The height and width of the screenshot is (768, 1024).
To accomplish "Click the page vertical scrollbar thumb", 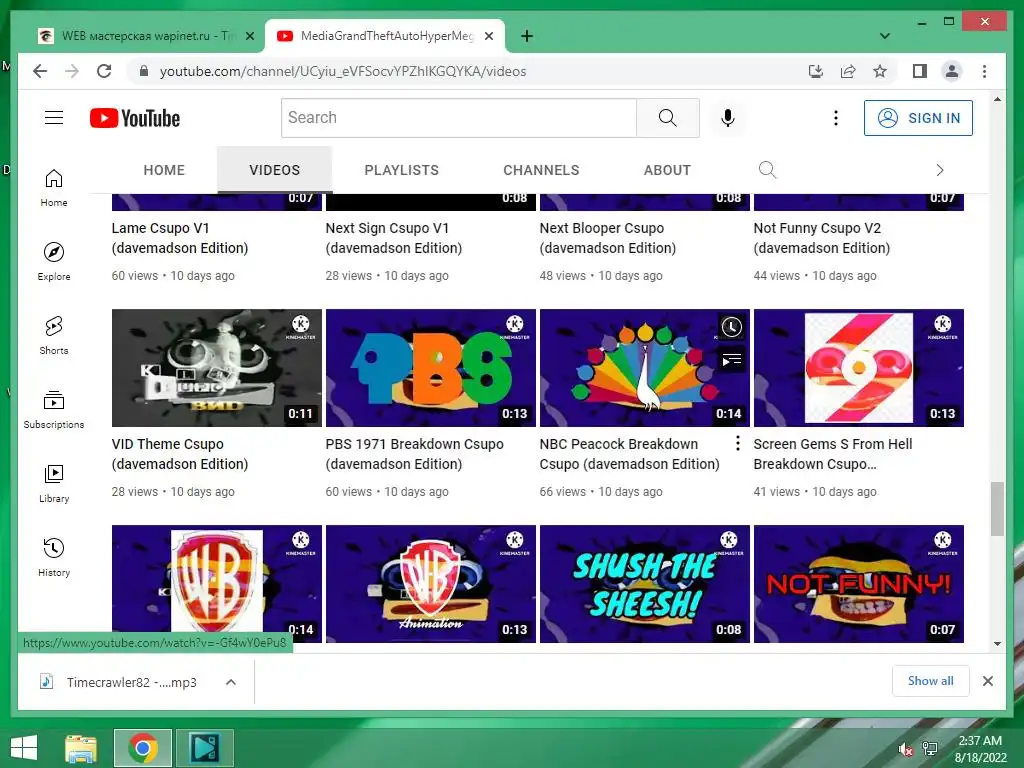I will click(x=997, y=509).
